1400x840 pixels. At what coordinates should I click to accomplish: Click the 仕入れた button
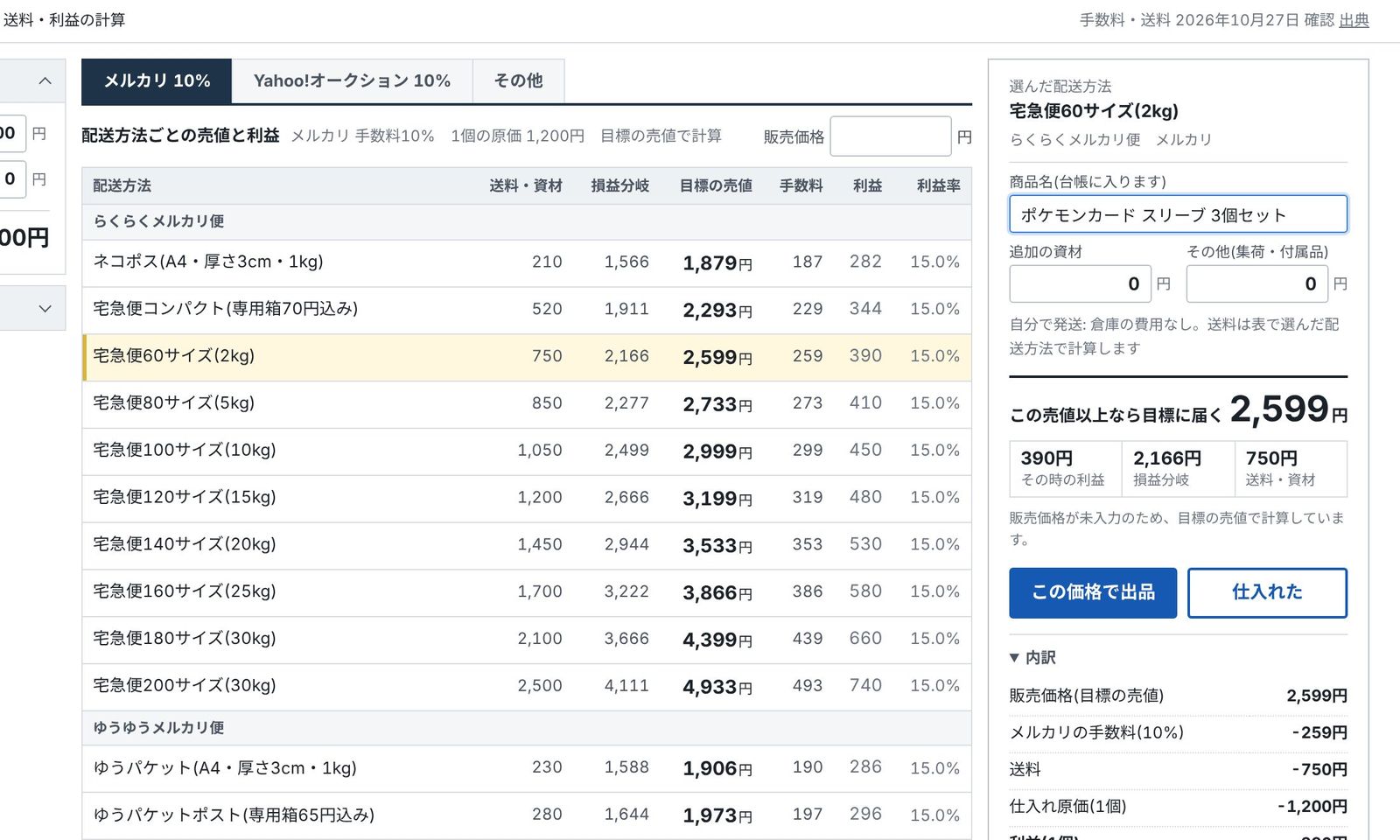coord(1267,592)
